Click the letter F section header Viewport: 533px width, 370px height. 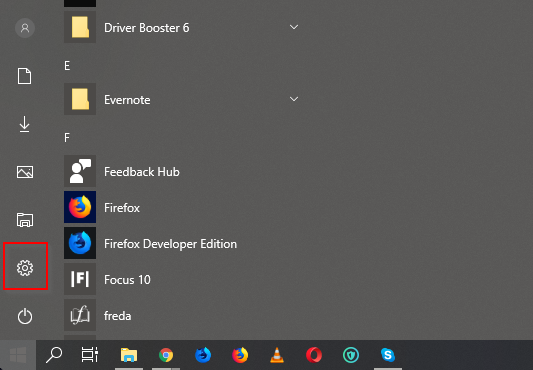(x=67, y=138)
